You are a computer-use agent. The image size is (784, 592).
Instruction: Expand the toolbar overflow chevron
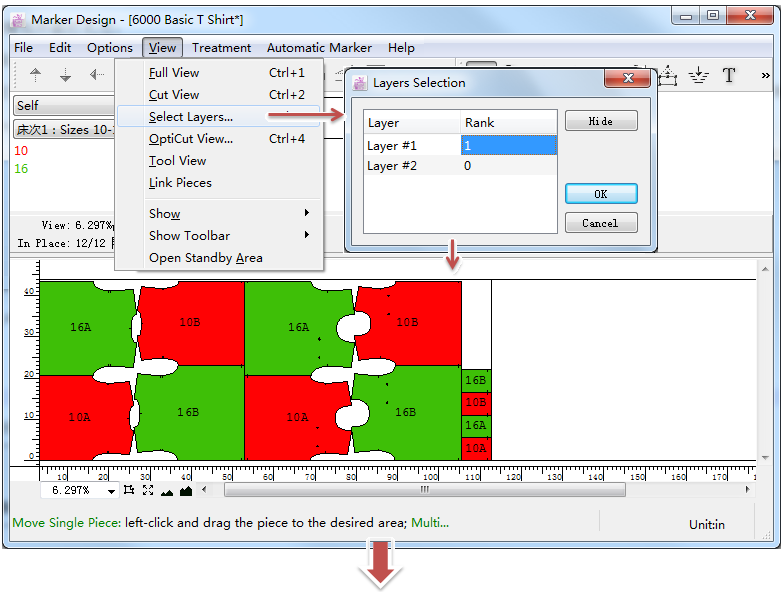[765, 75]
